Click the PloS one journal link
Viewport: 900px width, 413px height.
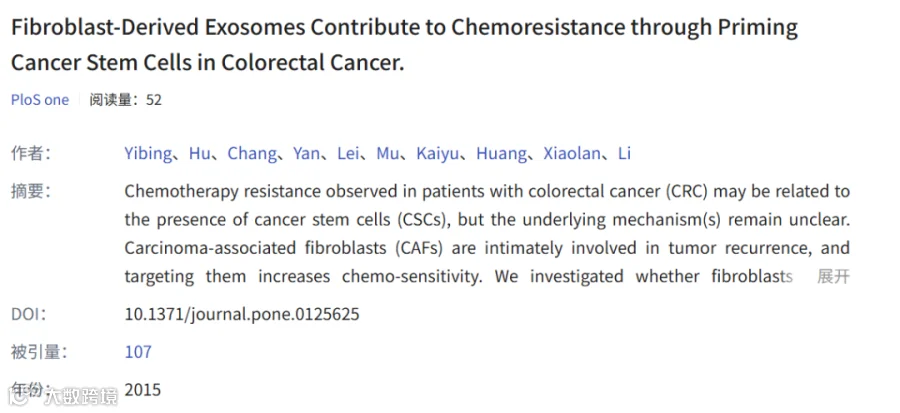pyautogui.click(x=40, y=99)
